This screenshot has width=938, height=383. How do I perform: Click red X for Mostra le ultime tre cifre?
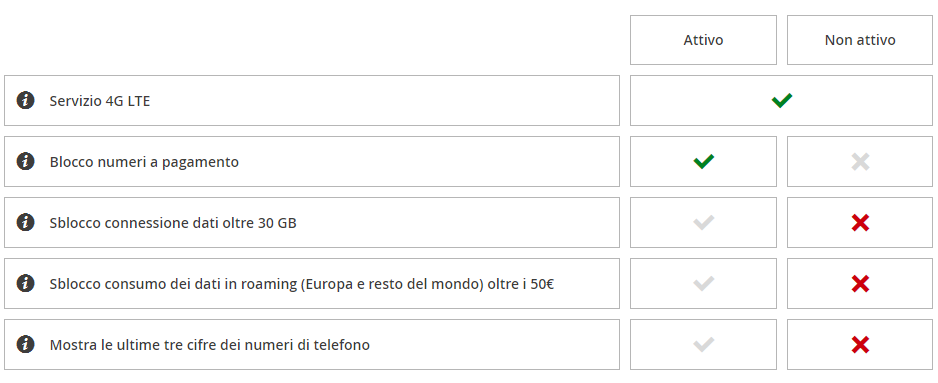(x=860, y=345)
